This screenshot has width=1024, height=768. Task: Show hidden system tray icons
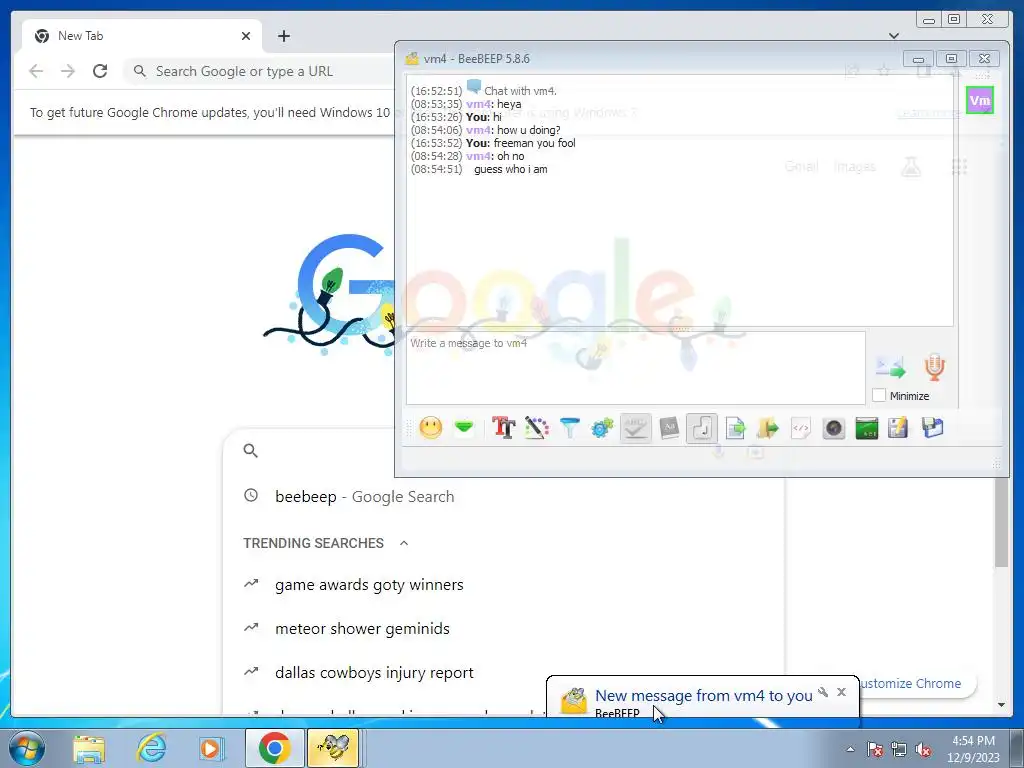[850, 750]
